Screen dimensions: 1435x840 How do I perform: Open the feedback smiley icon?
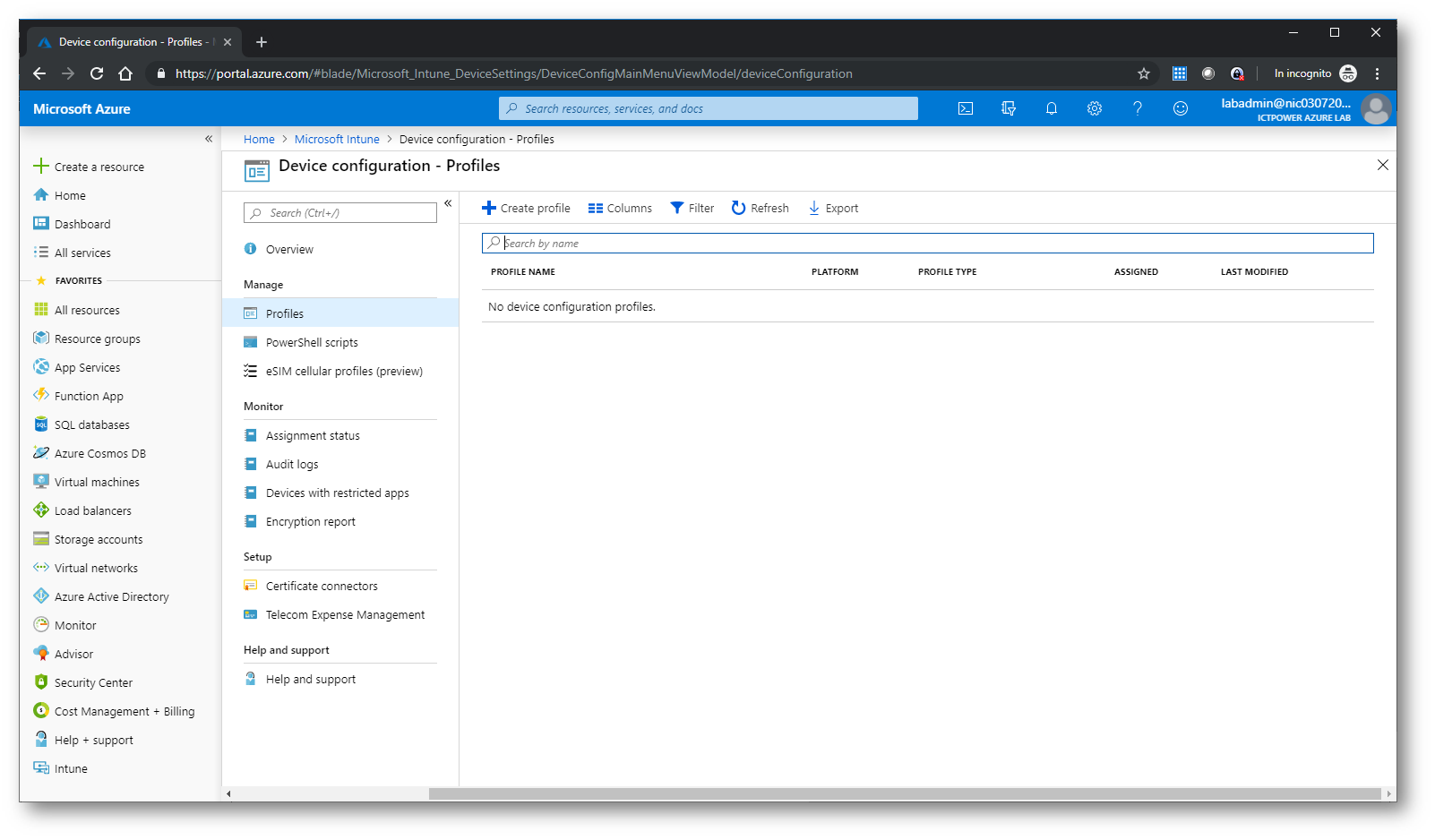1181,108
